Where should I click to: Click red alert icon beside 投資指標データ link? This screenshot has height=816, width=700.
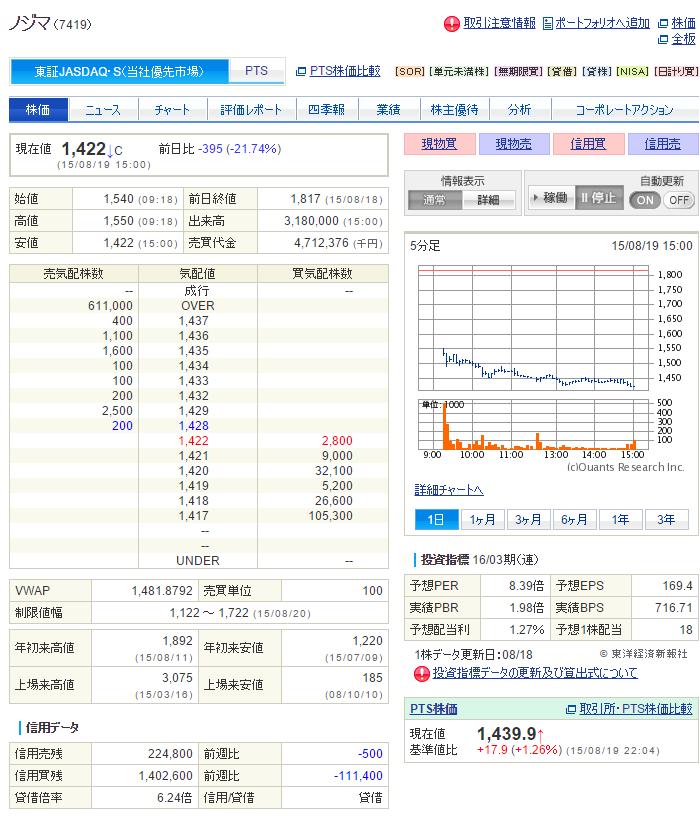coord(422,673)
